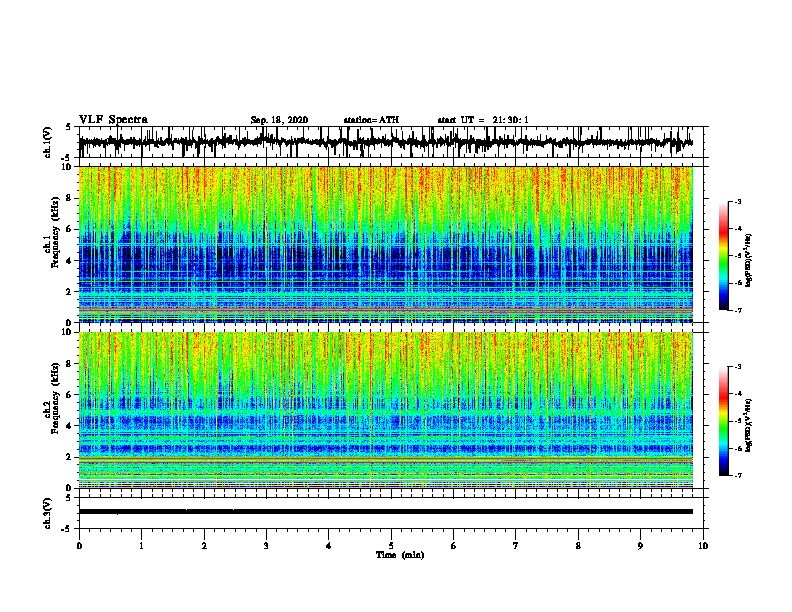The width and height of the screenshot is (792, 612).
Task: Click the ch.2 spectrogram color scale bar
Action: pyautogui.click(x=724, y=421)
